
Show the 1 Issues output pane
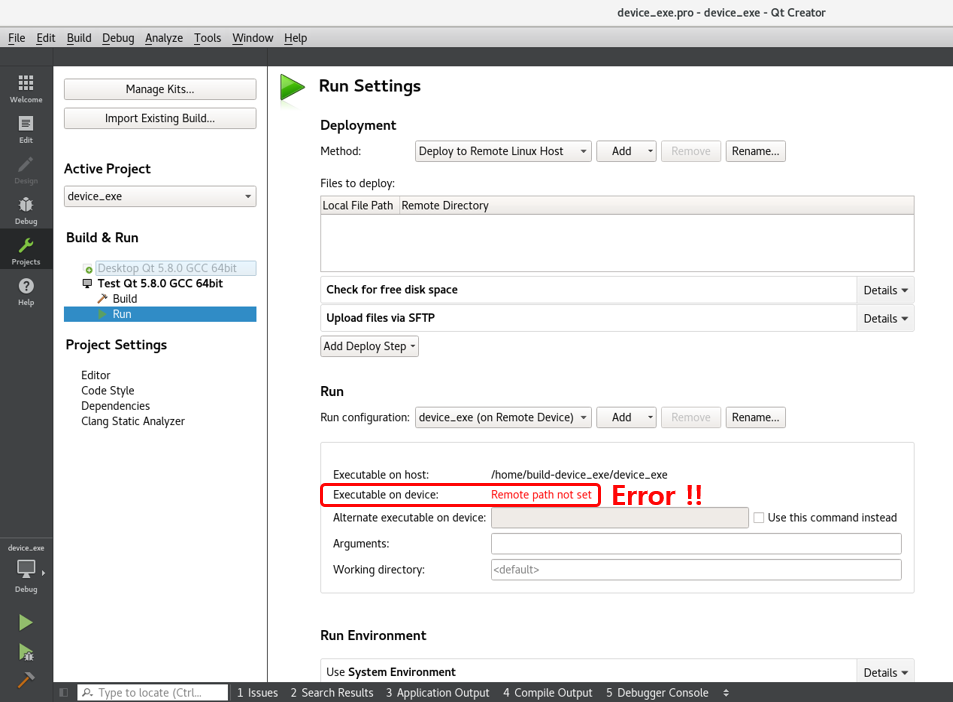pyautogui.click(x=257, y=693)
